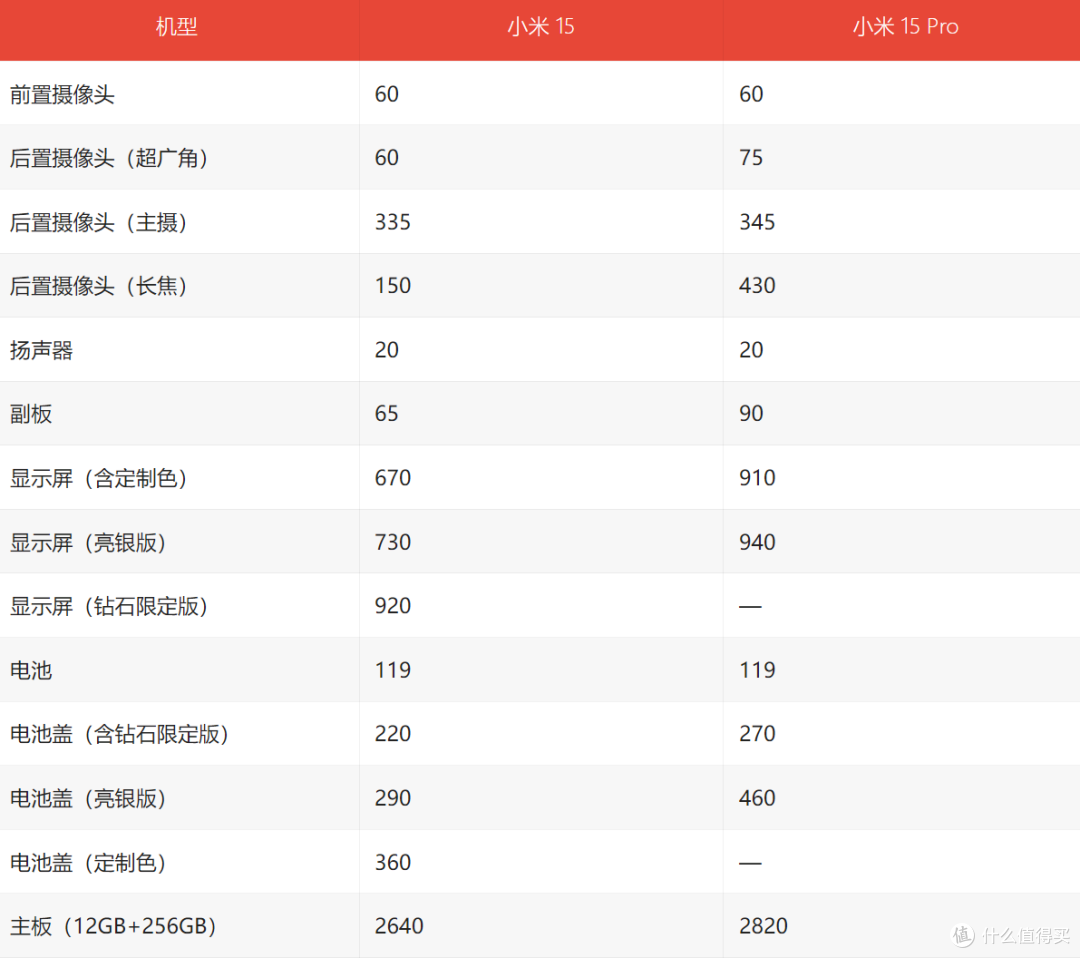Click 小米 15 Pro 电池 price 119

coord(757,670)
